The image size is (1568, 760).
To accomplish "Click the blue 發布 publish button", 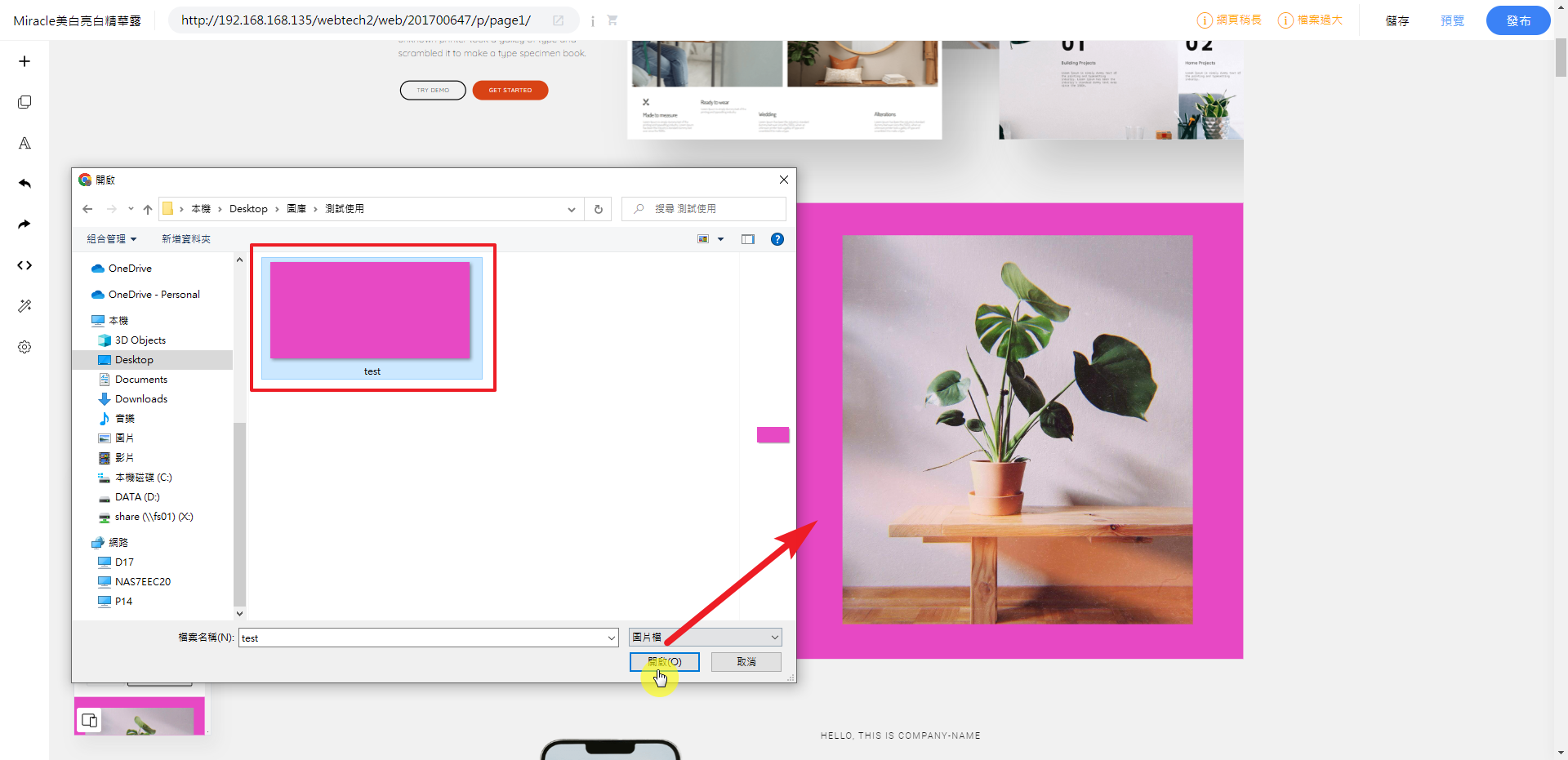I will pyautogui.click(x=1517, y=20).
